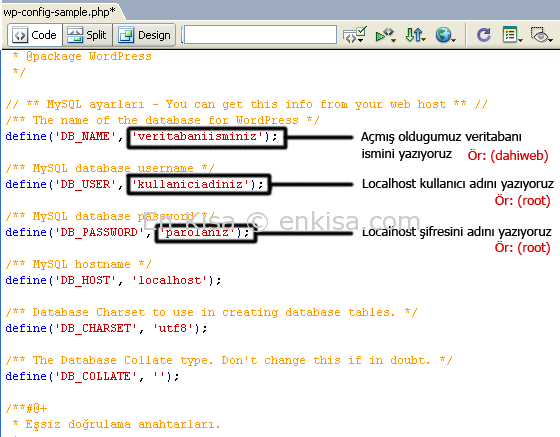Click the 'Database Collate type' comment
The image size is (560, 437).
[229, 361]
